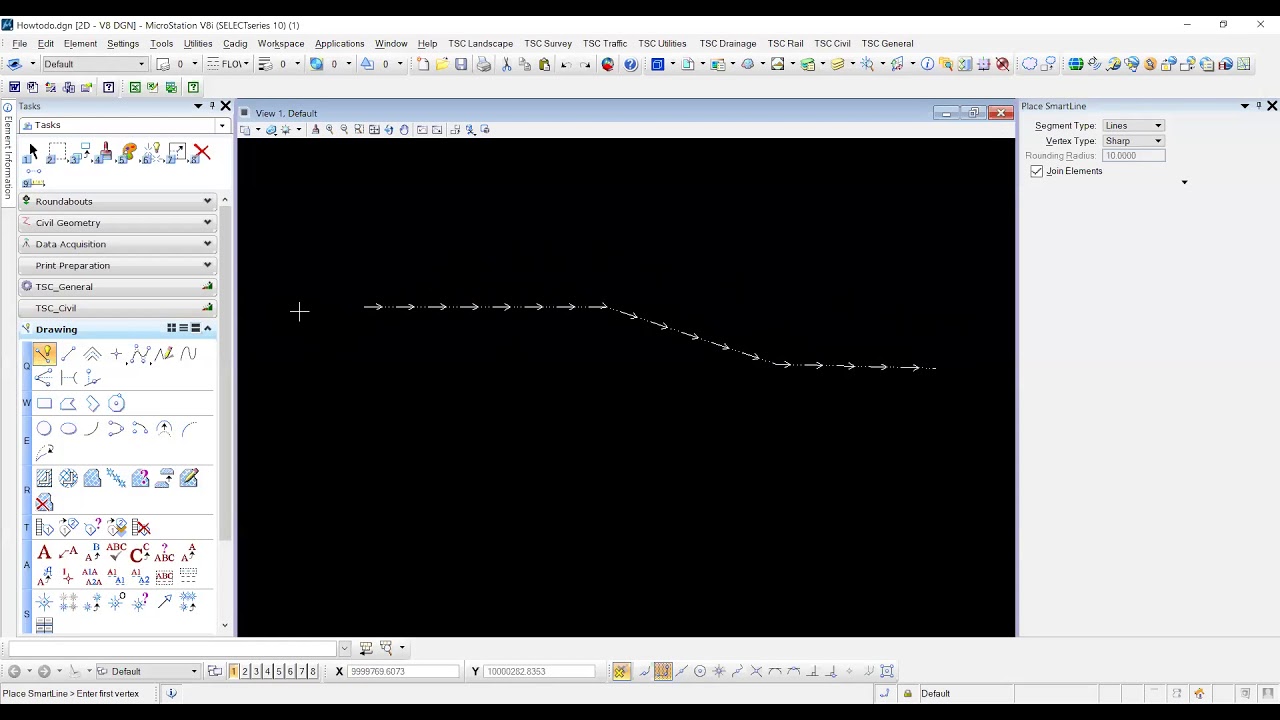Select the Element Selection arrow tool
Screen dimensions: 1280x720
point(33,152)
